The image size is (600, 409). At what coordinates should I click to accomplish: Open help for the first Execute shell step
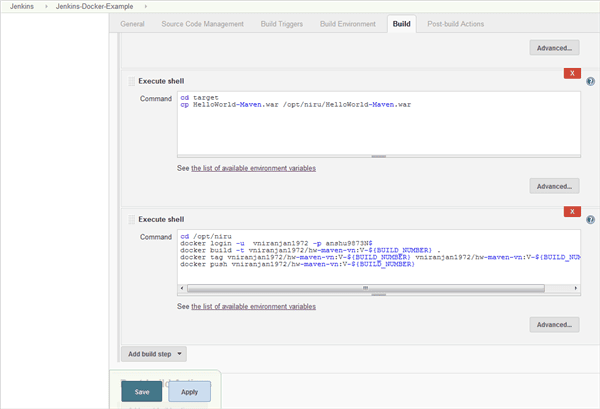click(590, 82)
